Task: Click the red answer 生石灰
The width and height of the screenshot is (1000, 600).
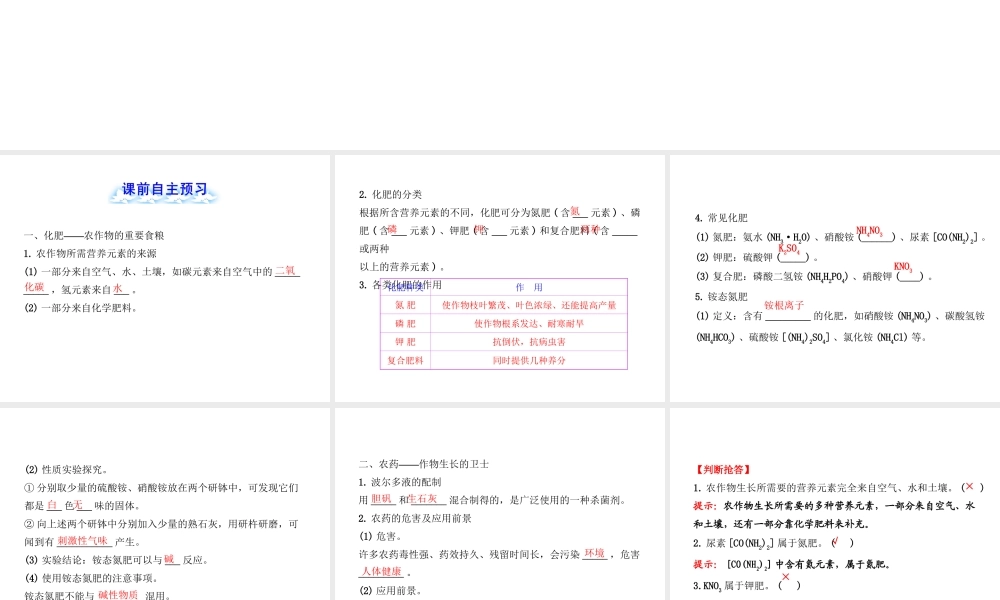Action: point(423,499)
